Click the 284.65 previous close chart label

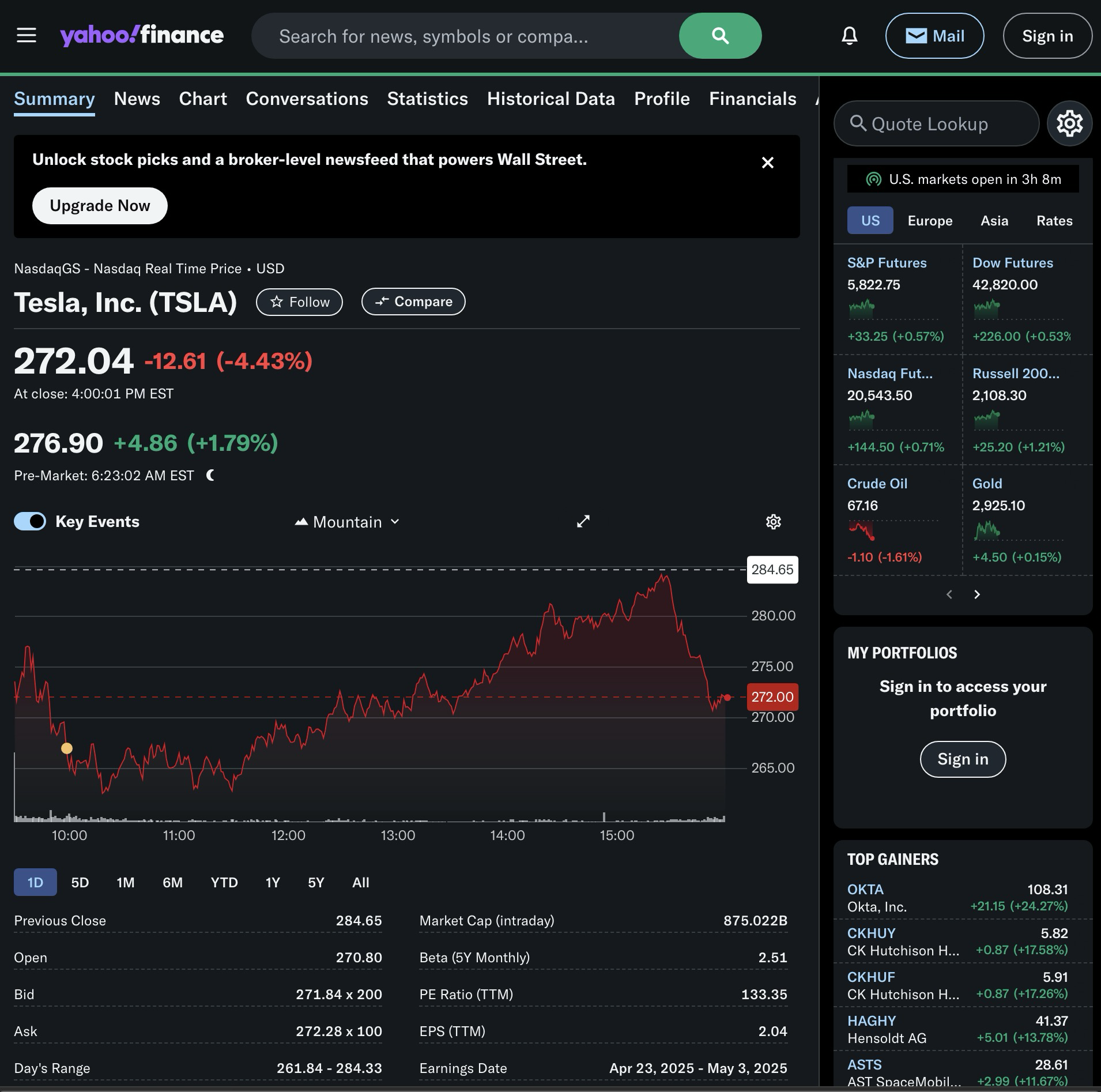772,570
